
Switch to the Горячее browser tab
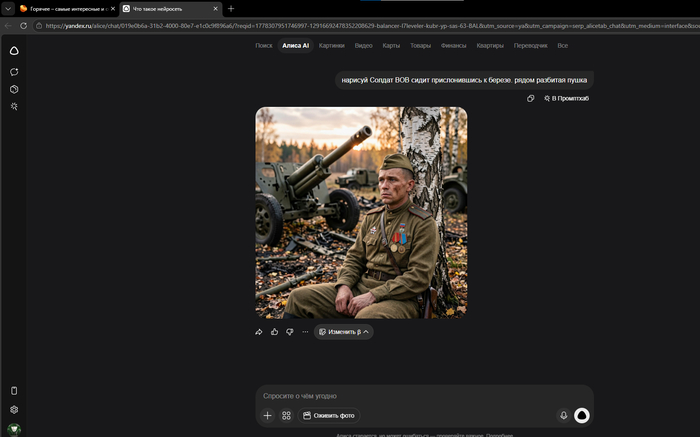click(67, 8)
